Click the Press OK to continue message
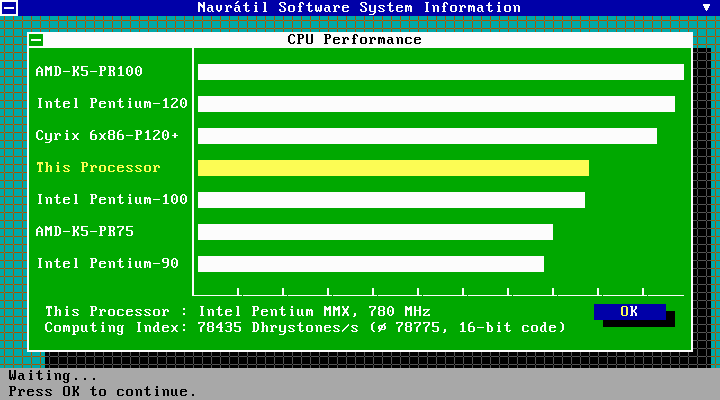 (102, 391)
